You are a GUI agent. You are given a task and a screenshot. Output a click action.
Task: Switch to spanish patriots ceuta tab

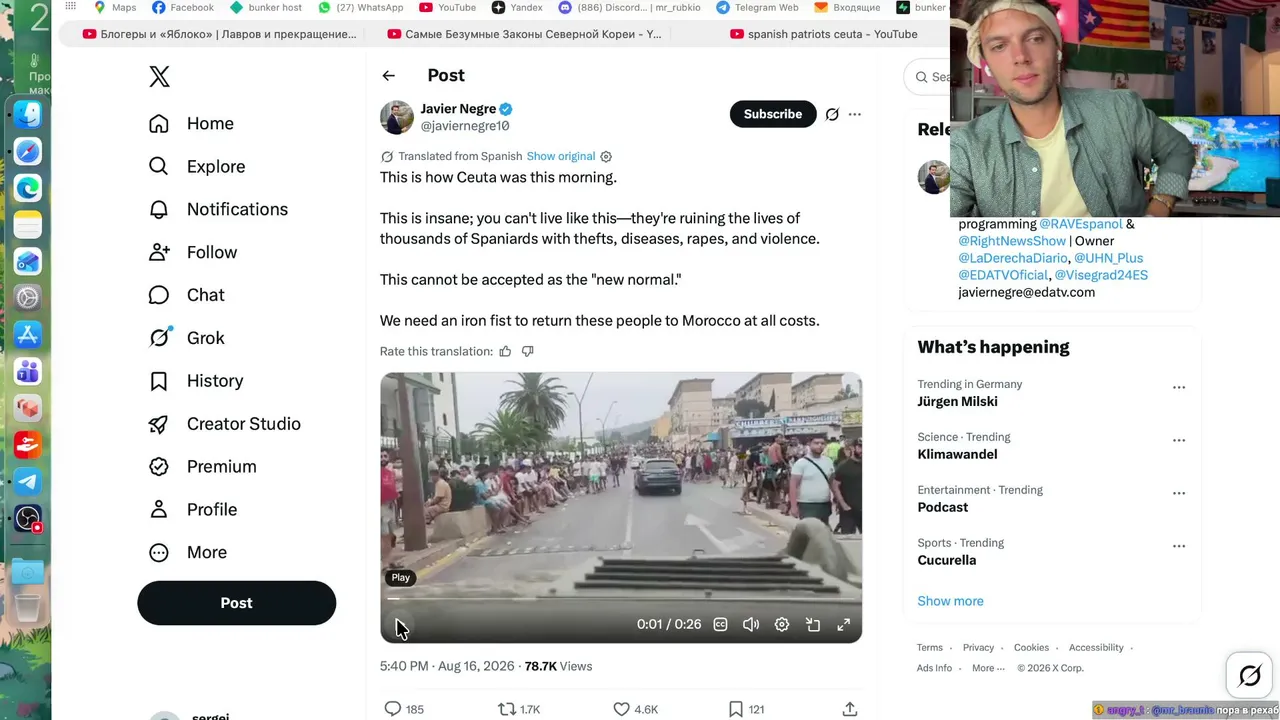tap(823, 34)
